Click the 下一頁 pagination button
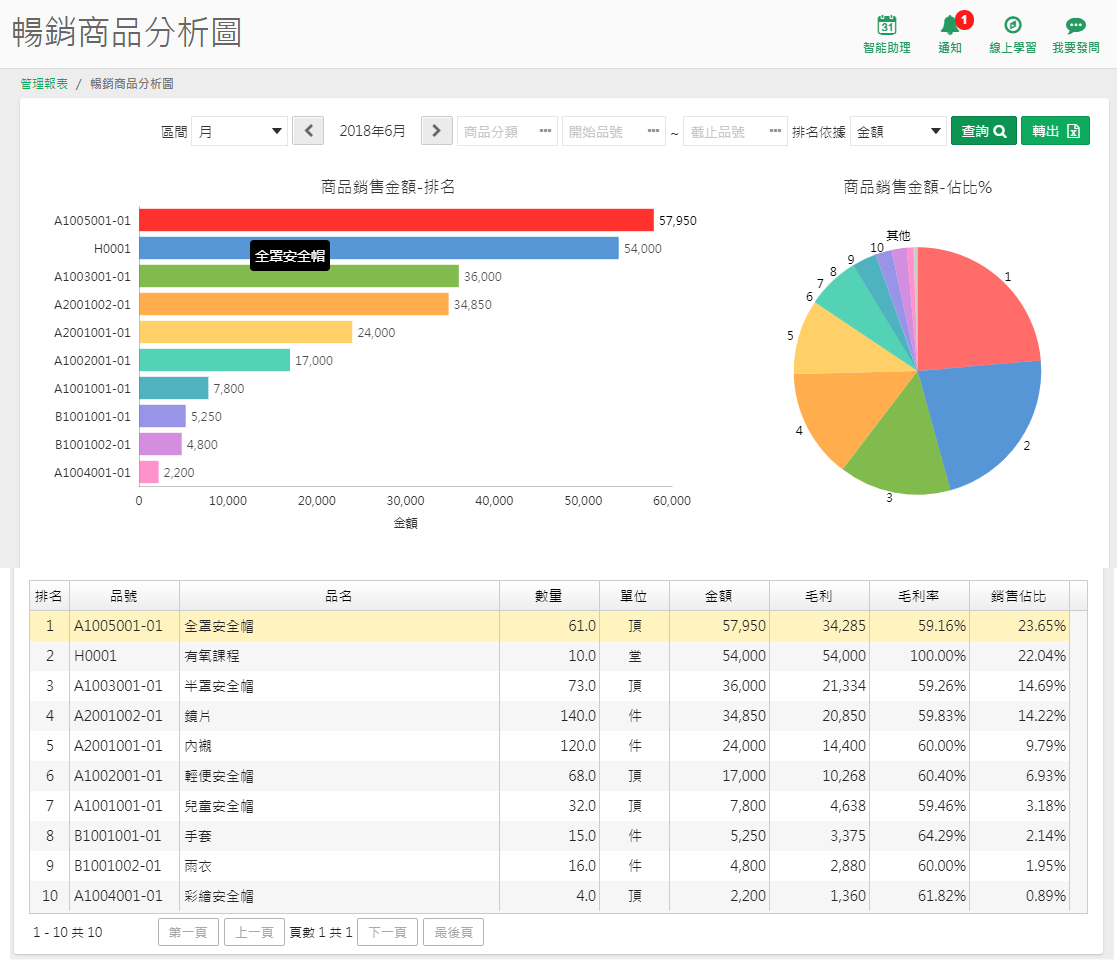The height and width of the screenshot is (960, 1117). coord(388,932)
